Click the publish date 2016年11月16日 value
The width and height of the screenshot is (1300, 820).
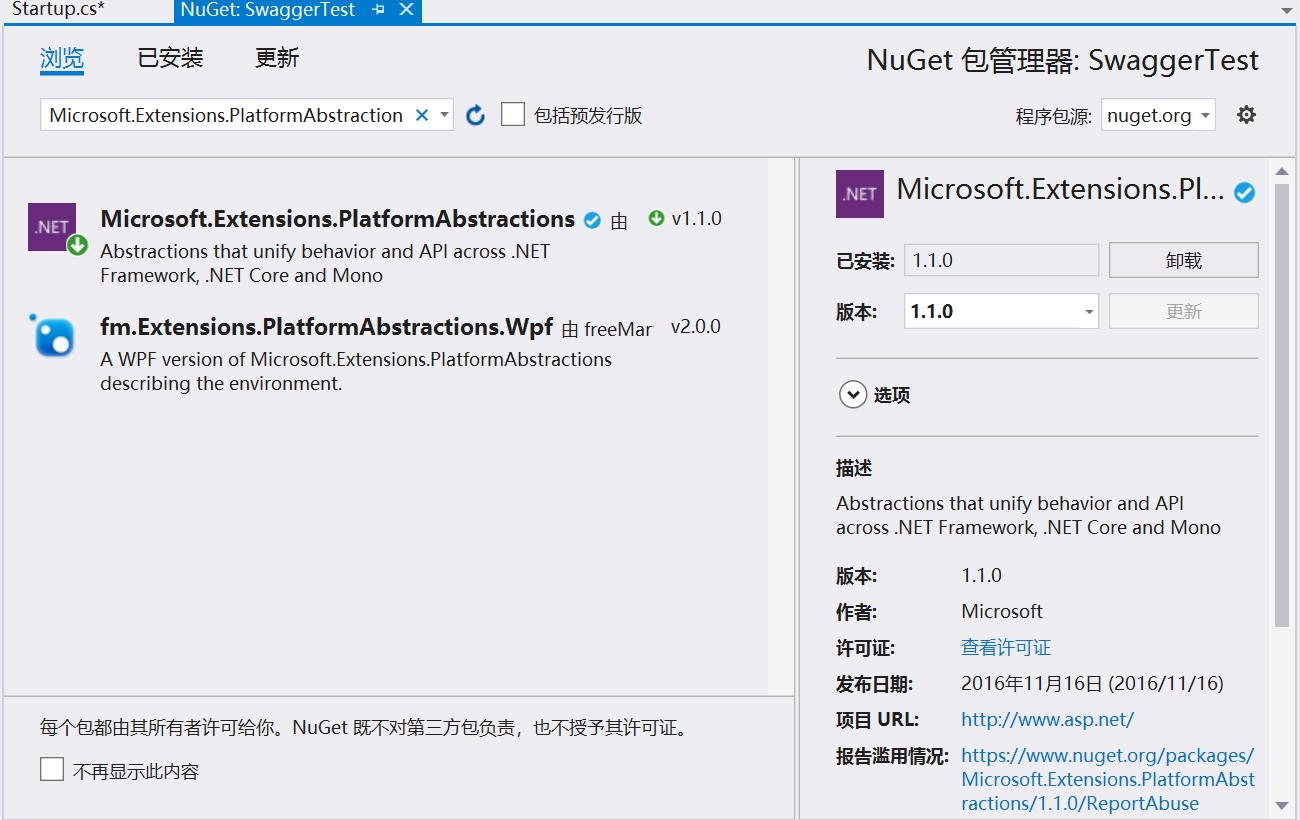(1092, 684)
